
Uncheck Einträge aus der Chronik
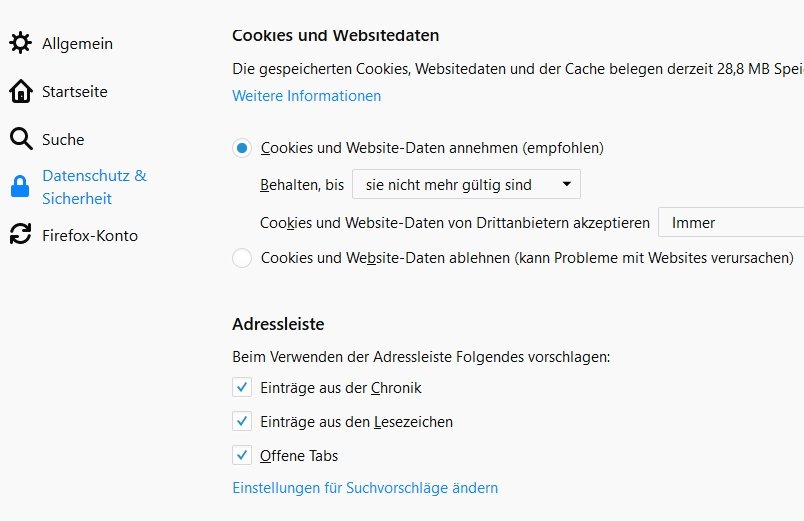[242, 387]
